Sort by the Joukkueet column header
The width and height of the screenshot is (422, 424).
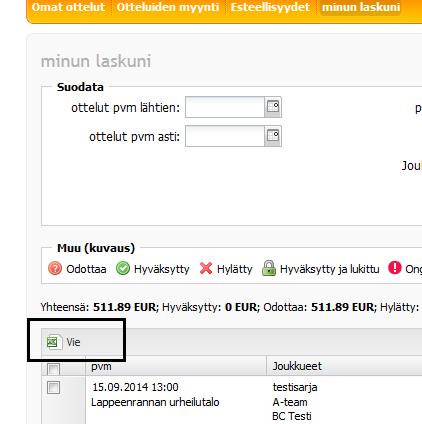pyautogui.click(x=344, y=366)
